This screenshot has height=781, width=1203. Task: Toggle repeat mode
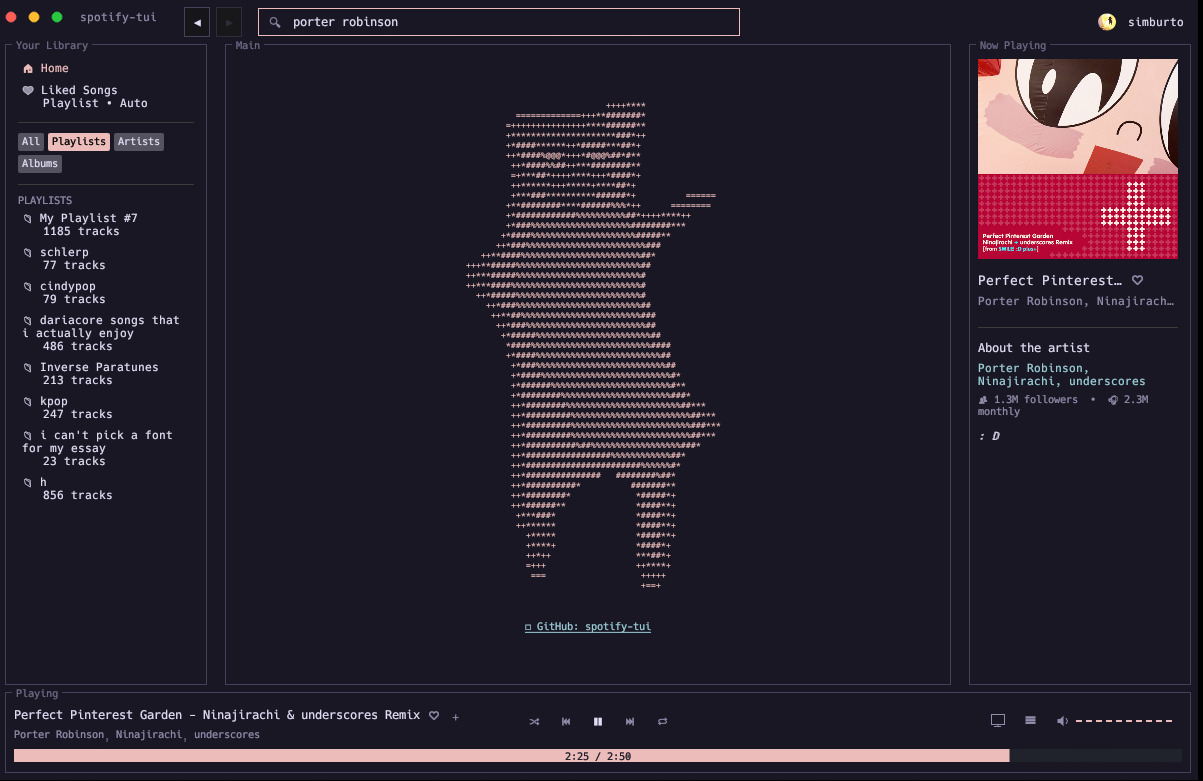click(662, 721)
